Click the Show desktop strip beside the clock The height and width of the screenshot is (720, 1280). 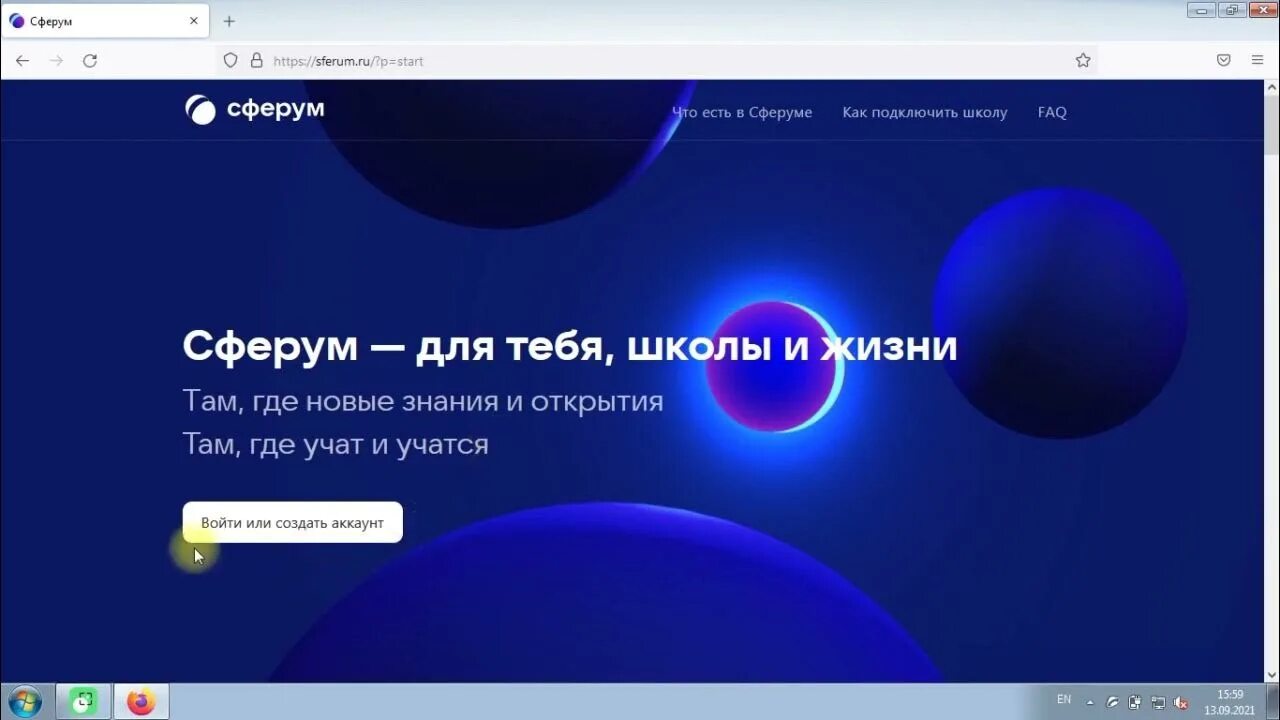[1272, 702]
